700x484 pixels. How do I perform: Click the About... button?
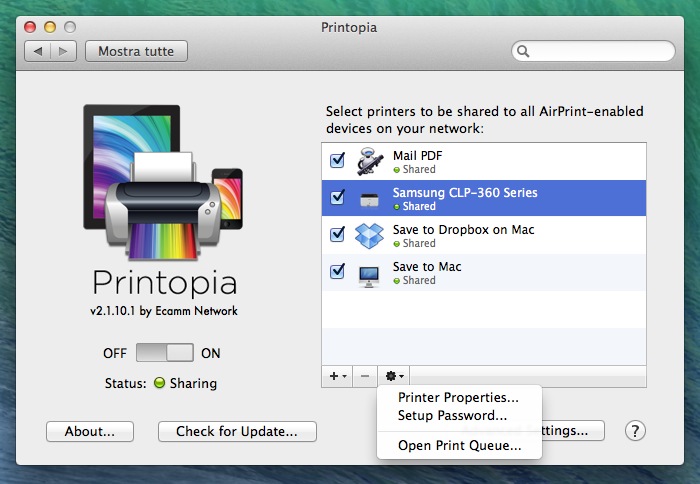(x=90, y=431)
